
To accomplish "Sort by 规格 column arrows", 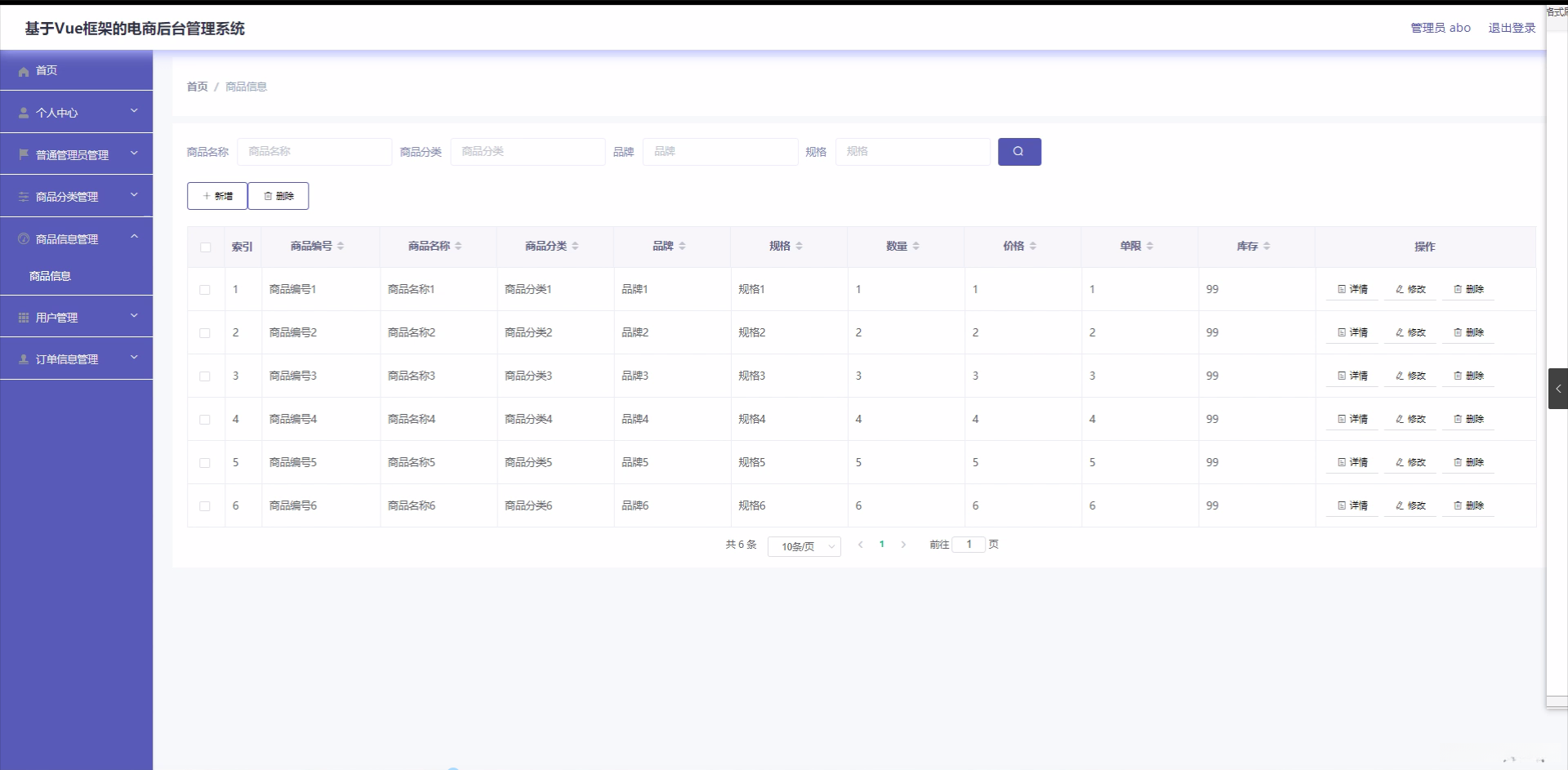I will click(x=799, y=246).
